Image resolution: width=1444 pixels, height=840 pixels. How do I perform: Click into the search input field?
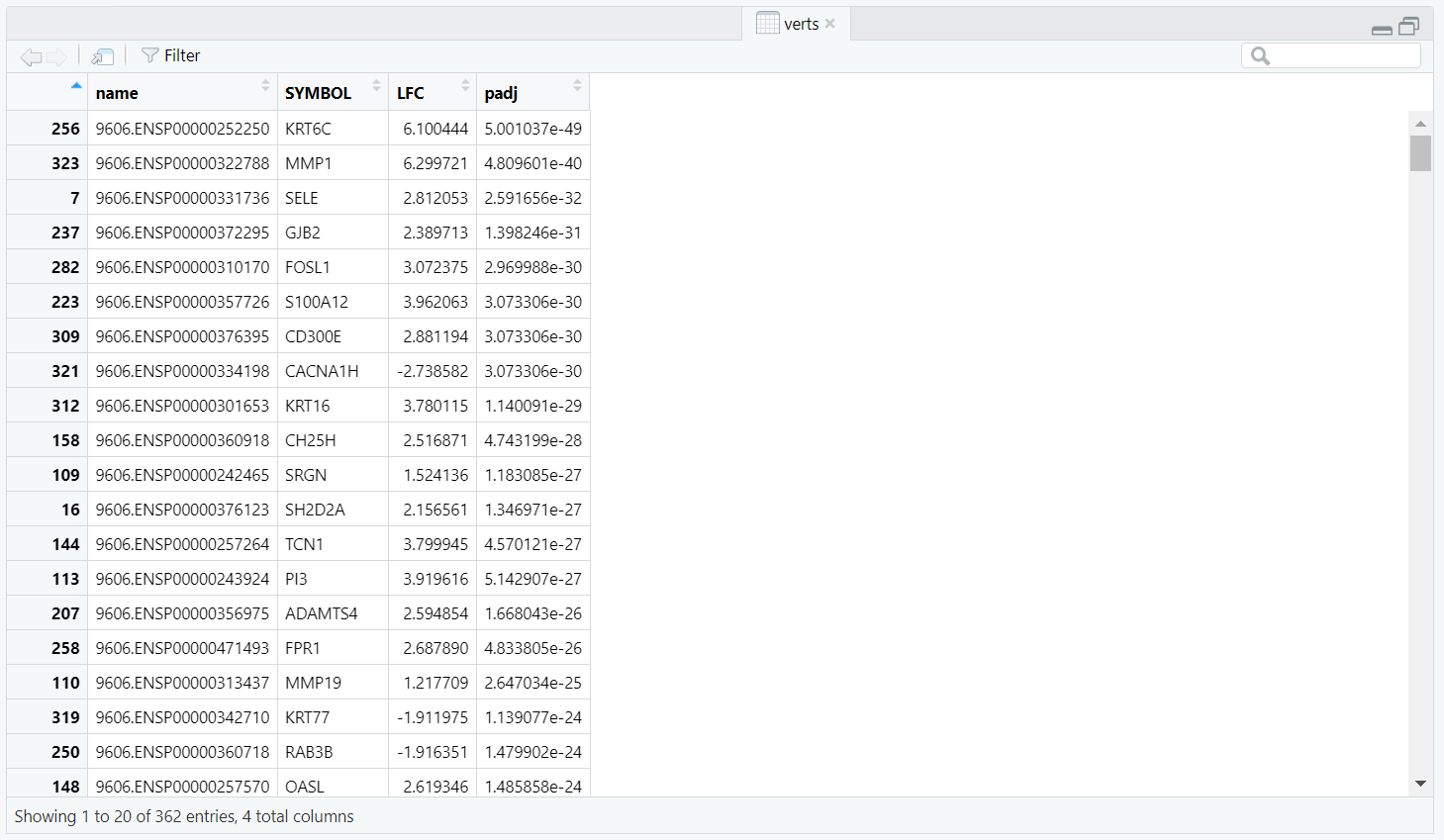(1343, 56)
